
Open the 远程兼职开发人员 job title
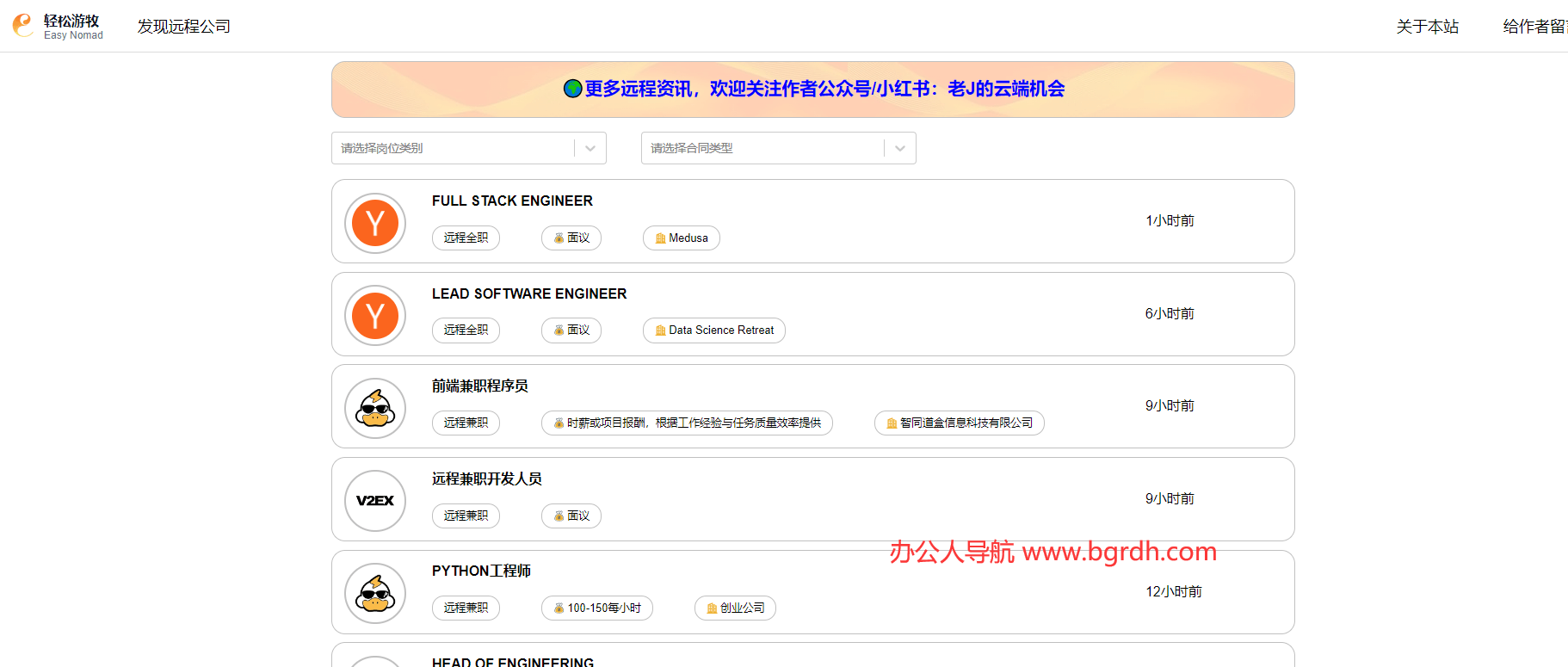pos(486,479)
